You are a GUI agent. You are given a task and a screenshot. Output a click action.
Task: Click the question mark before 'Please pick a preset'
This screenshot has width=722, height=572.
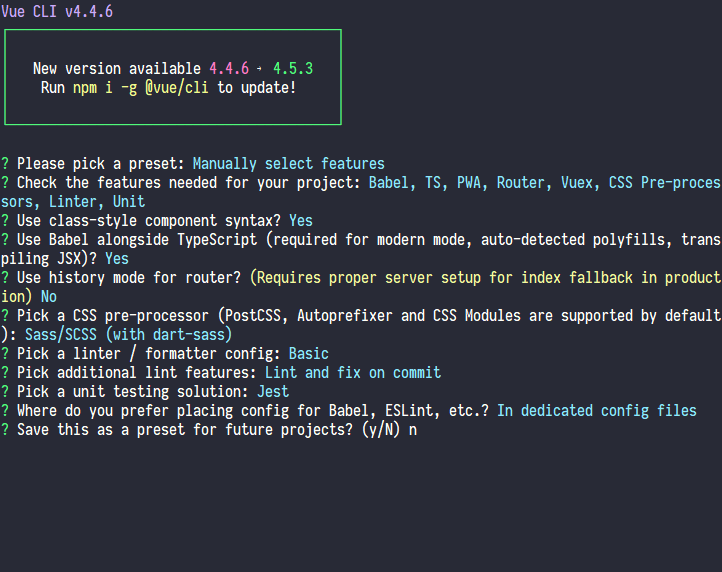pos(5,163)
